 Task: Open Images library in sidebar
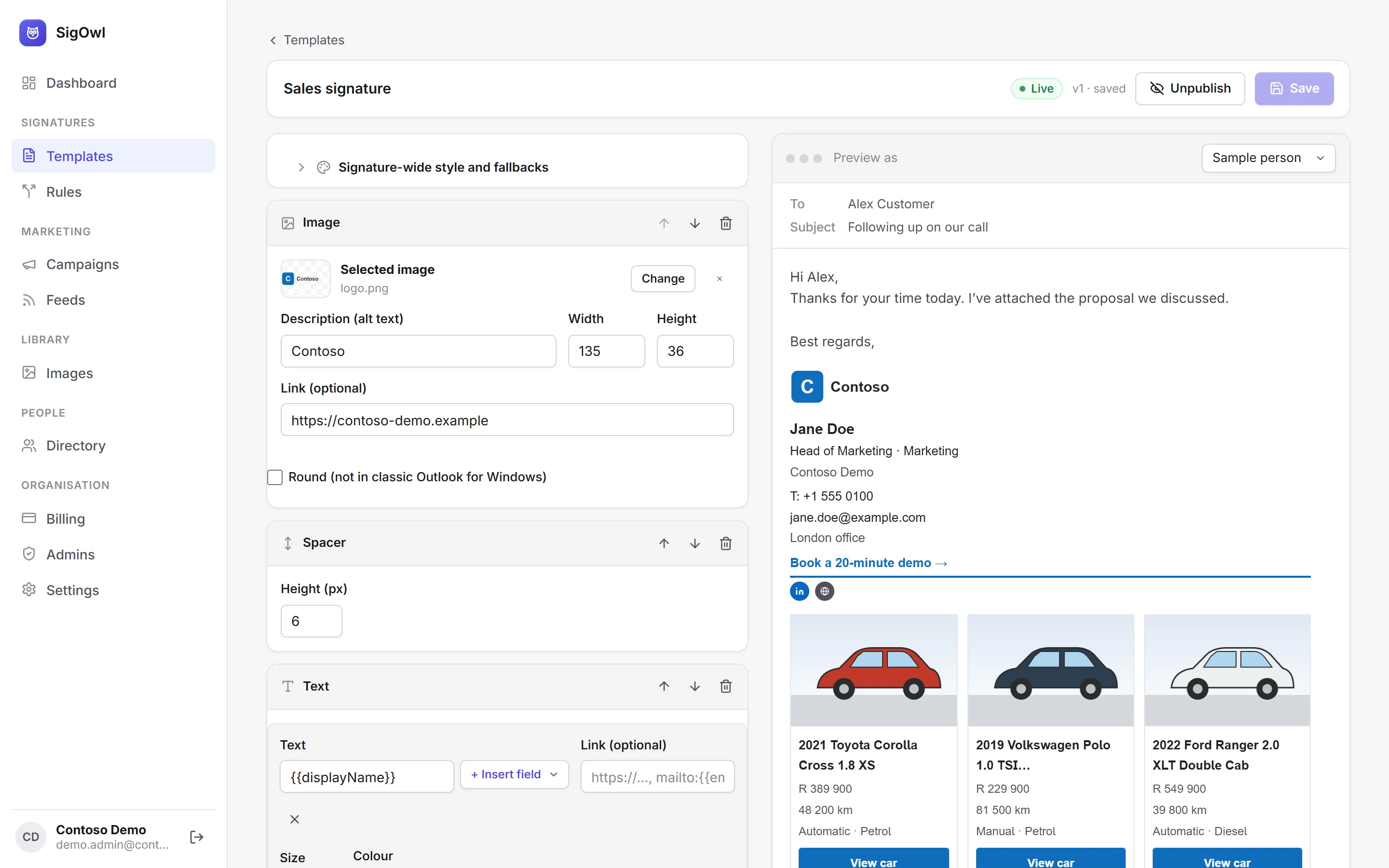pos(113,373)
